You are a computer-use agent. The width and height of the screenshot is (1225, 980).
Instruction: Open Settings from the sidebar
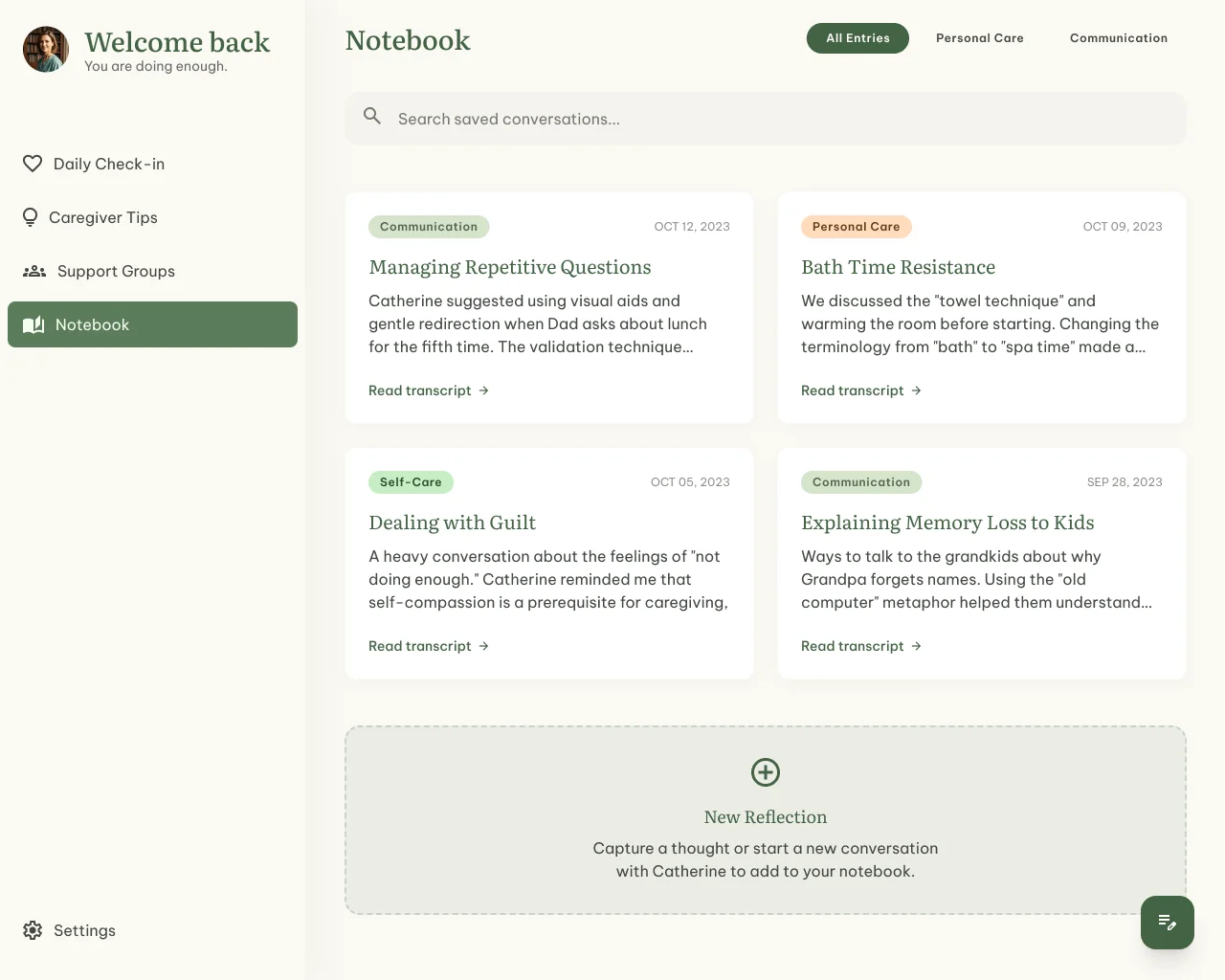point(152,930)
